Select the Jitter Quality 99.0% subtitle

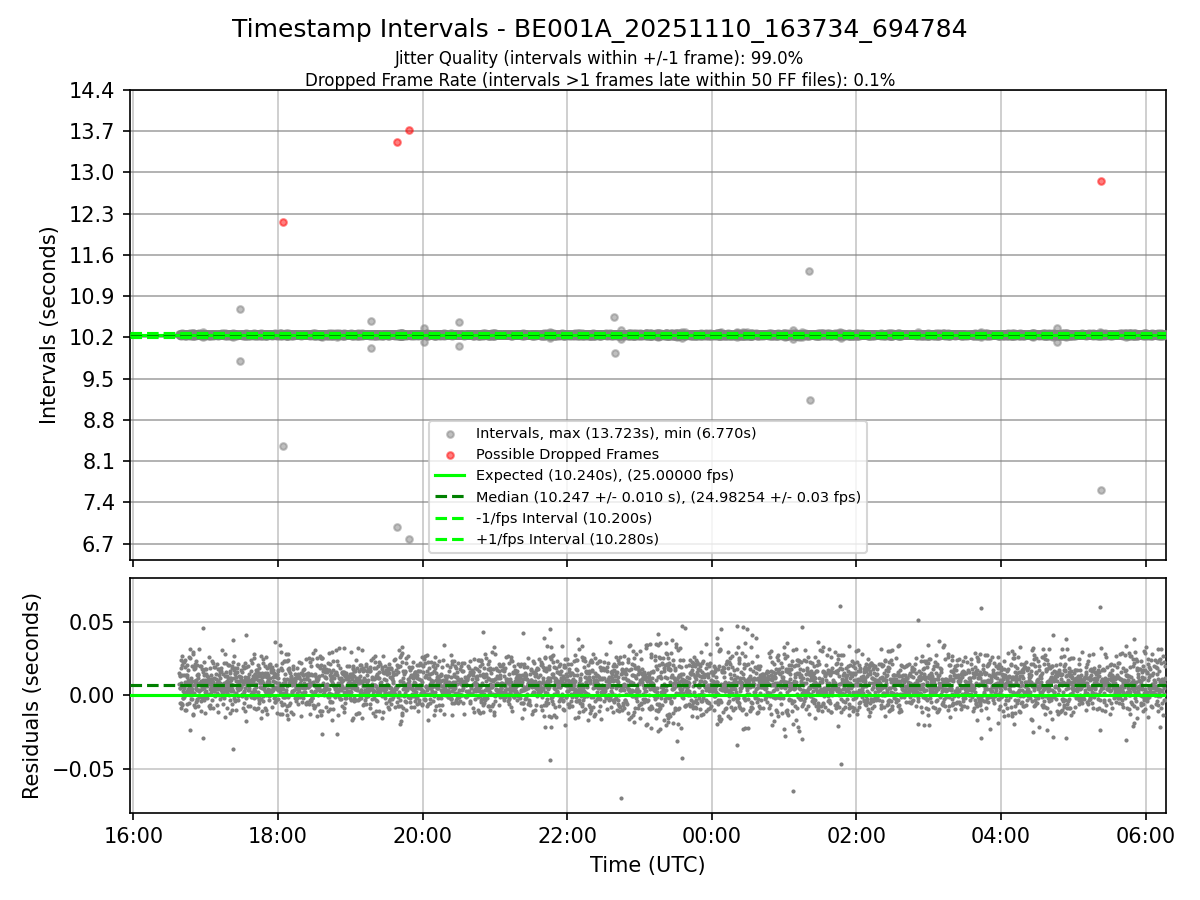click(x=599, y=58)
